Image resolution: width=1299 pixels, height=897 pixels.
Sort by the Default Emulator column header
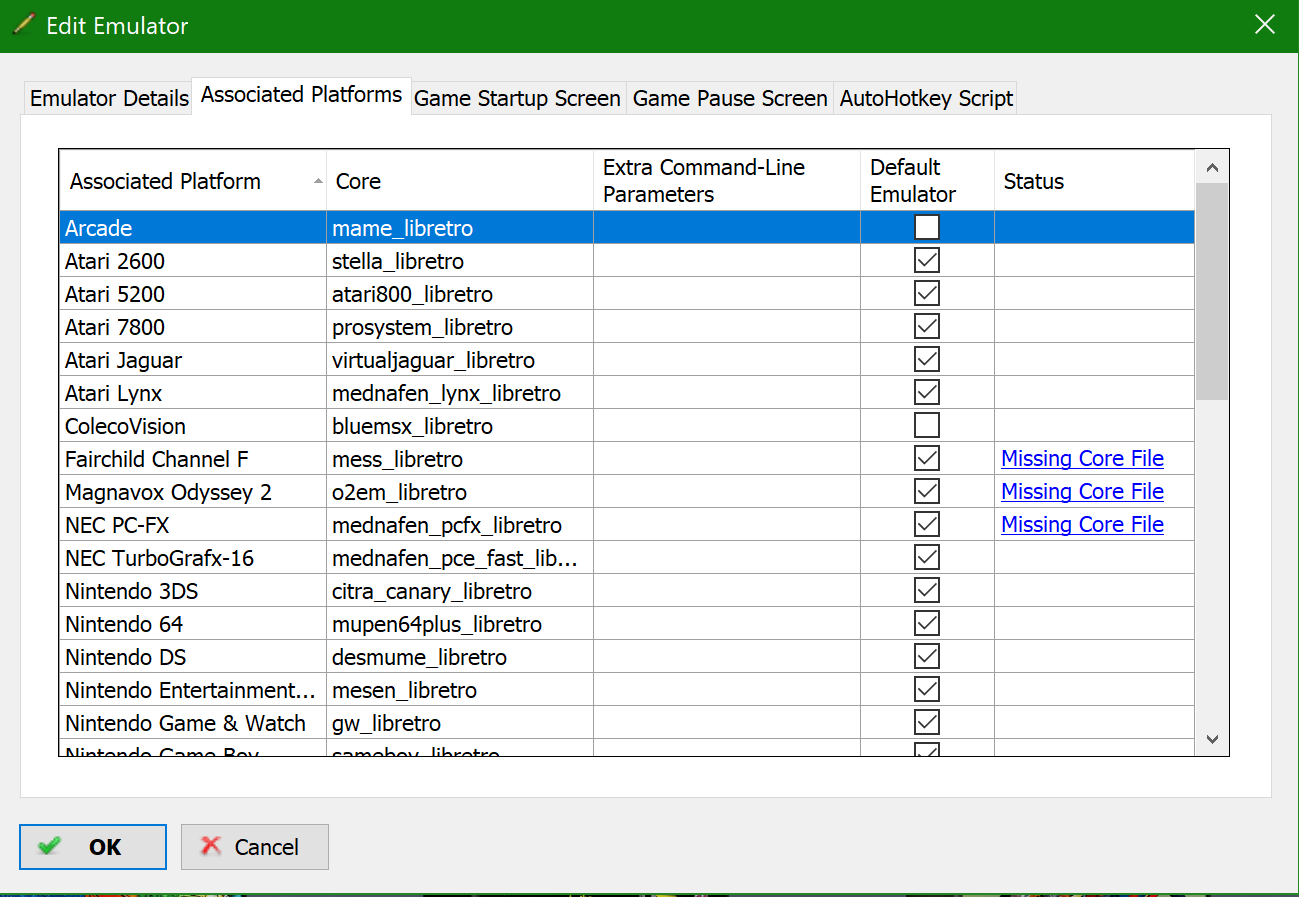[x=927, y=181]
